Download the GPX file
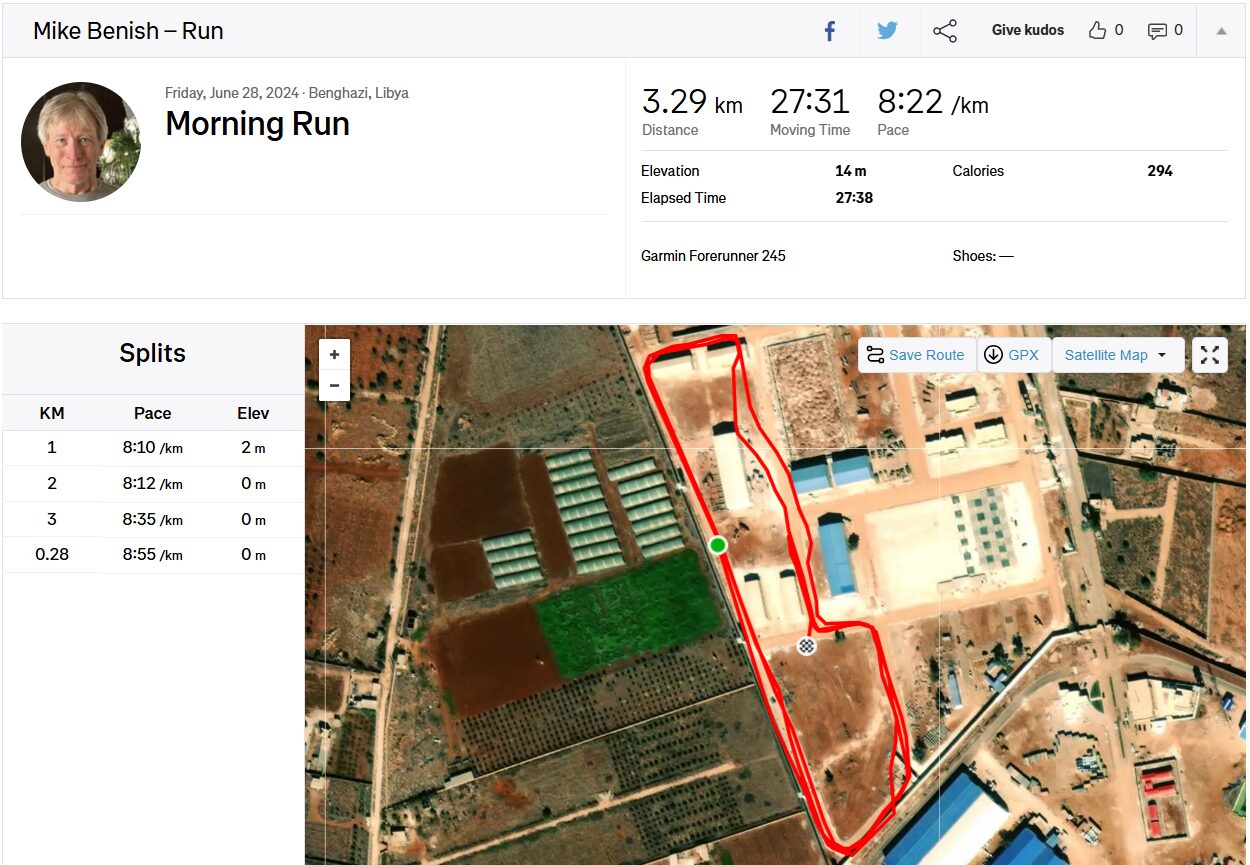The width and height of the screenshot is (1250, 865). [1013, 355]
